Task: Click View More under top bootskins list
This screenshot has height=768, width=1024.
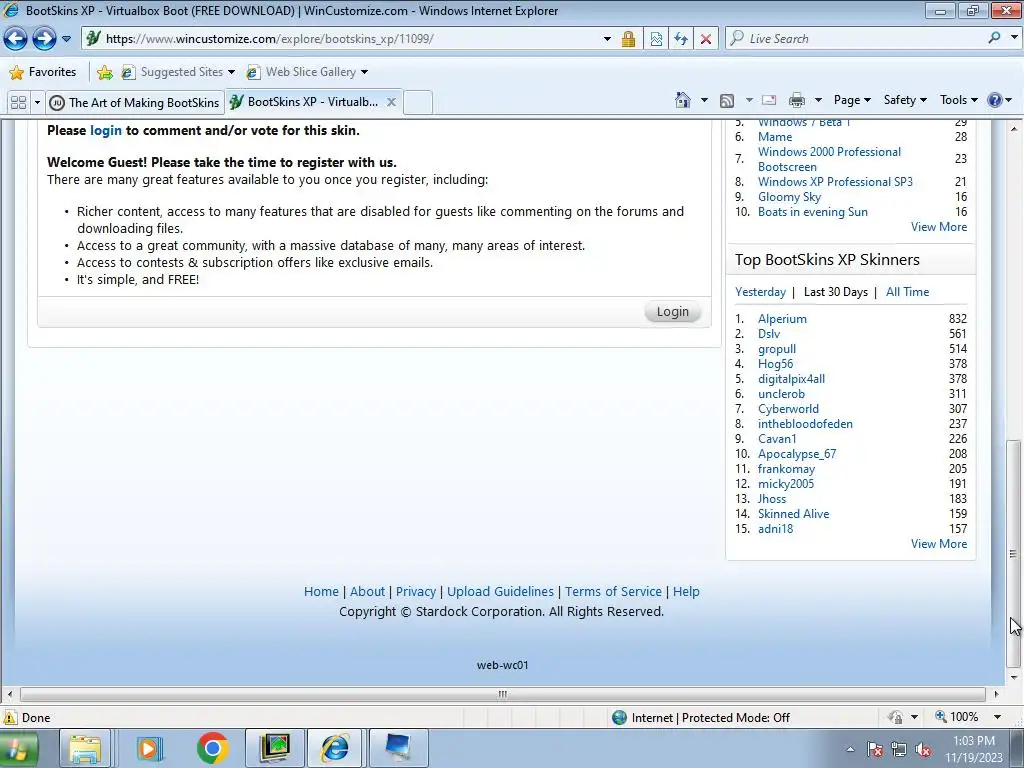Action: coord(938,227)
